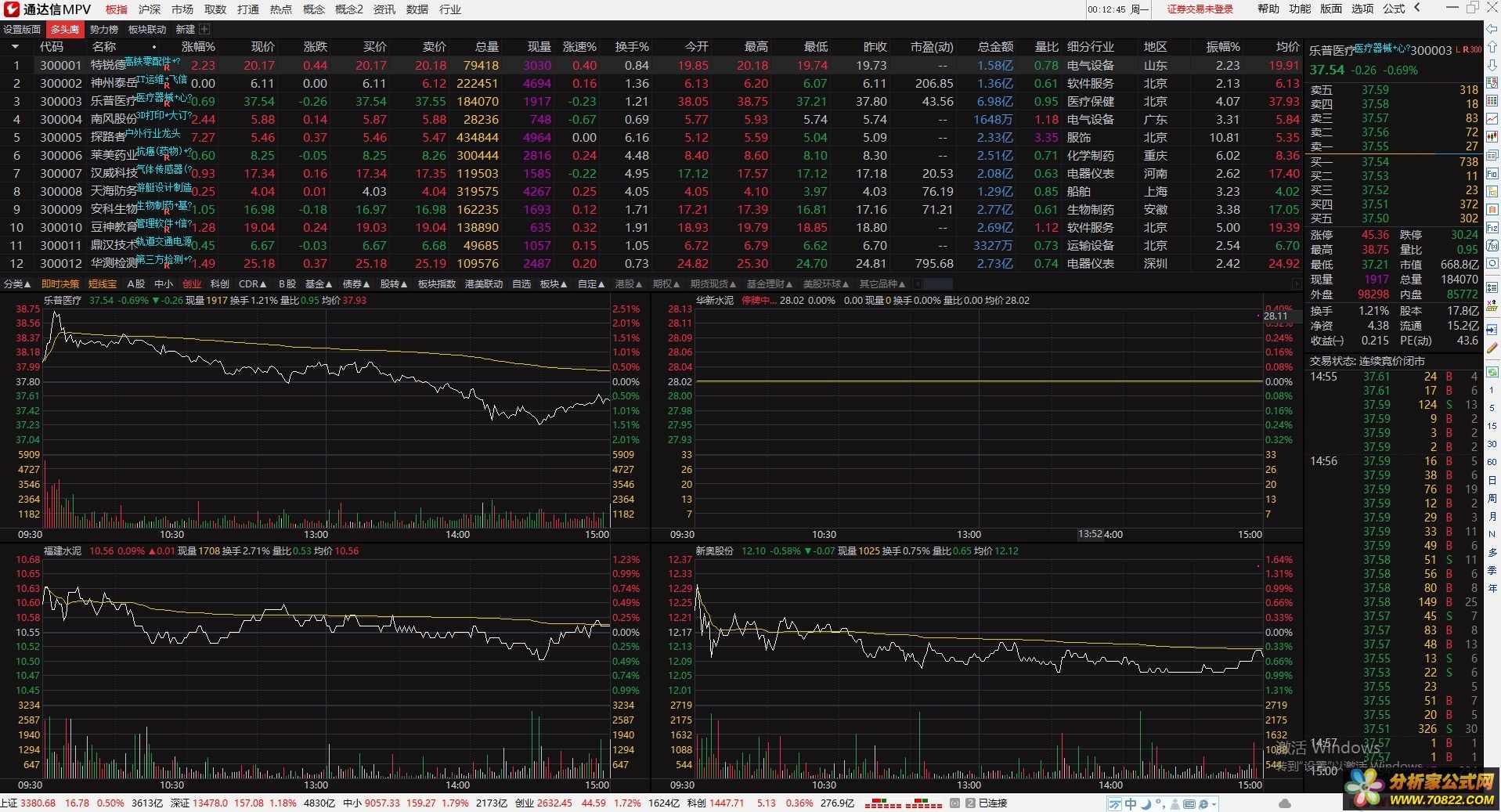Switch to the 势力榜 tab
Viewport: 1501px width, 812px height.
point(104,29)
